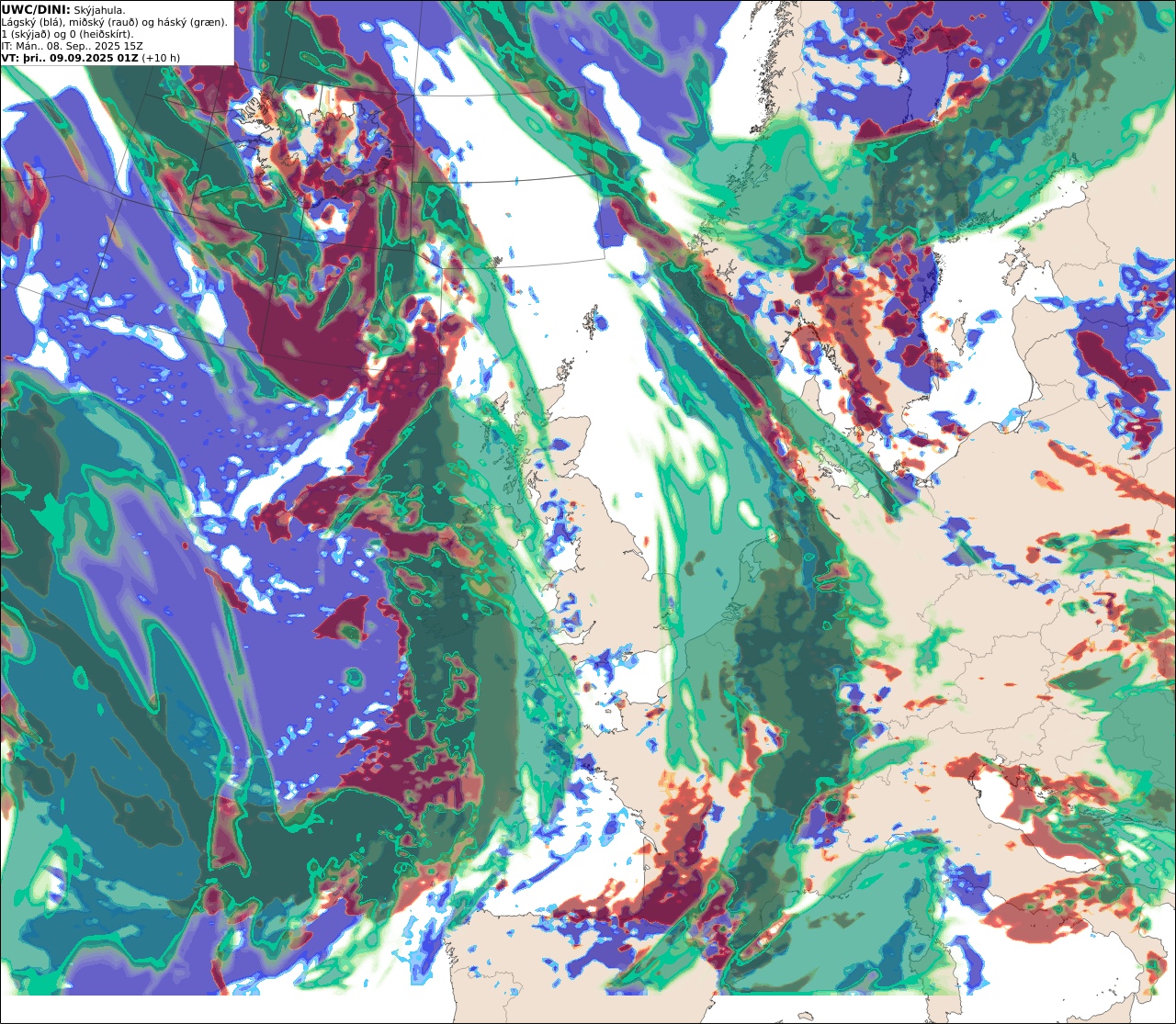The image size is (1176, 1024).
Task: Click the word 'Skýjahula.' in the legend
Action: (99, 11)
